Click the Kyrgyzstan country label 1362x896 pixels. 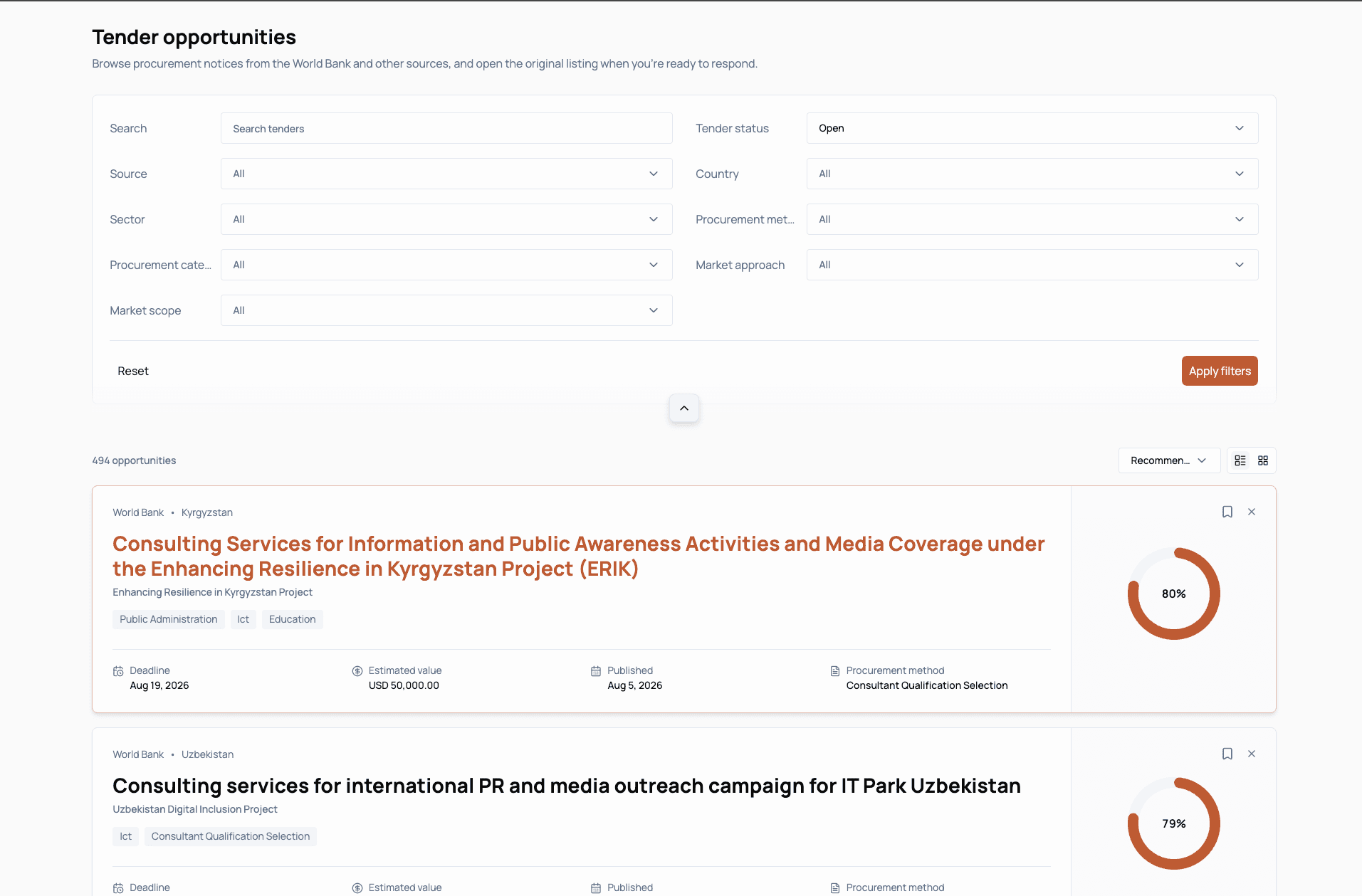point(207,512)
